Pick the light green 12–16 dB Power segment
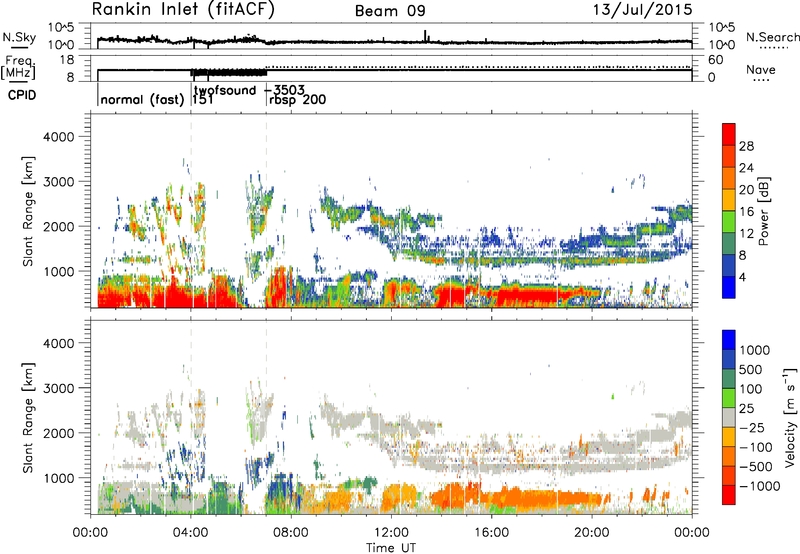The width and height of the screenshot is (800, 554). [729, 222]
